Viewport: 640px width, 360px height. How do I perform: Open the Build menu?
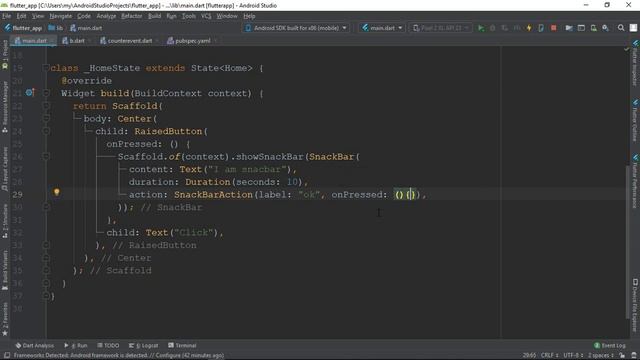(154, 16)
